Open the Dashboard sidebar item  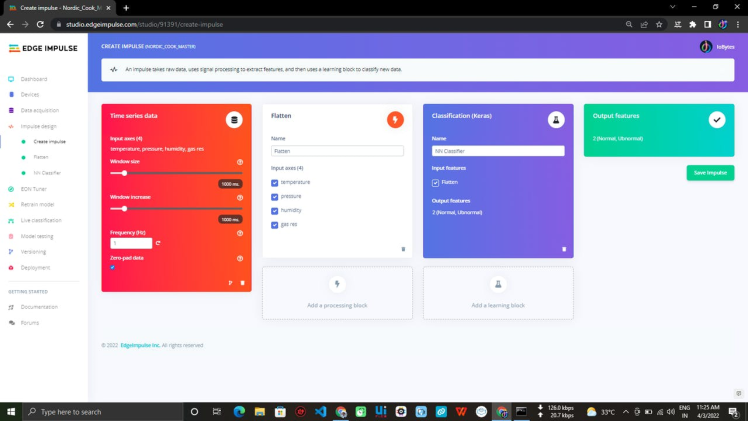33,79
